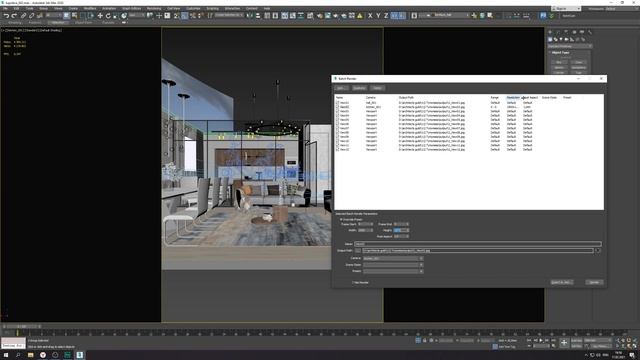Open the reference coordinate system dropdown
The image size is (640, 360).
(x=137, y=16)
